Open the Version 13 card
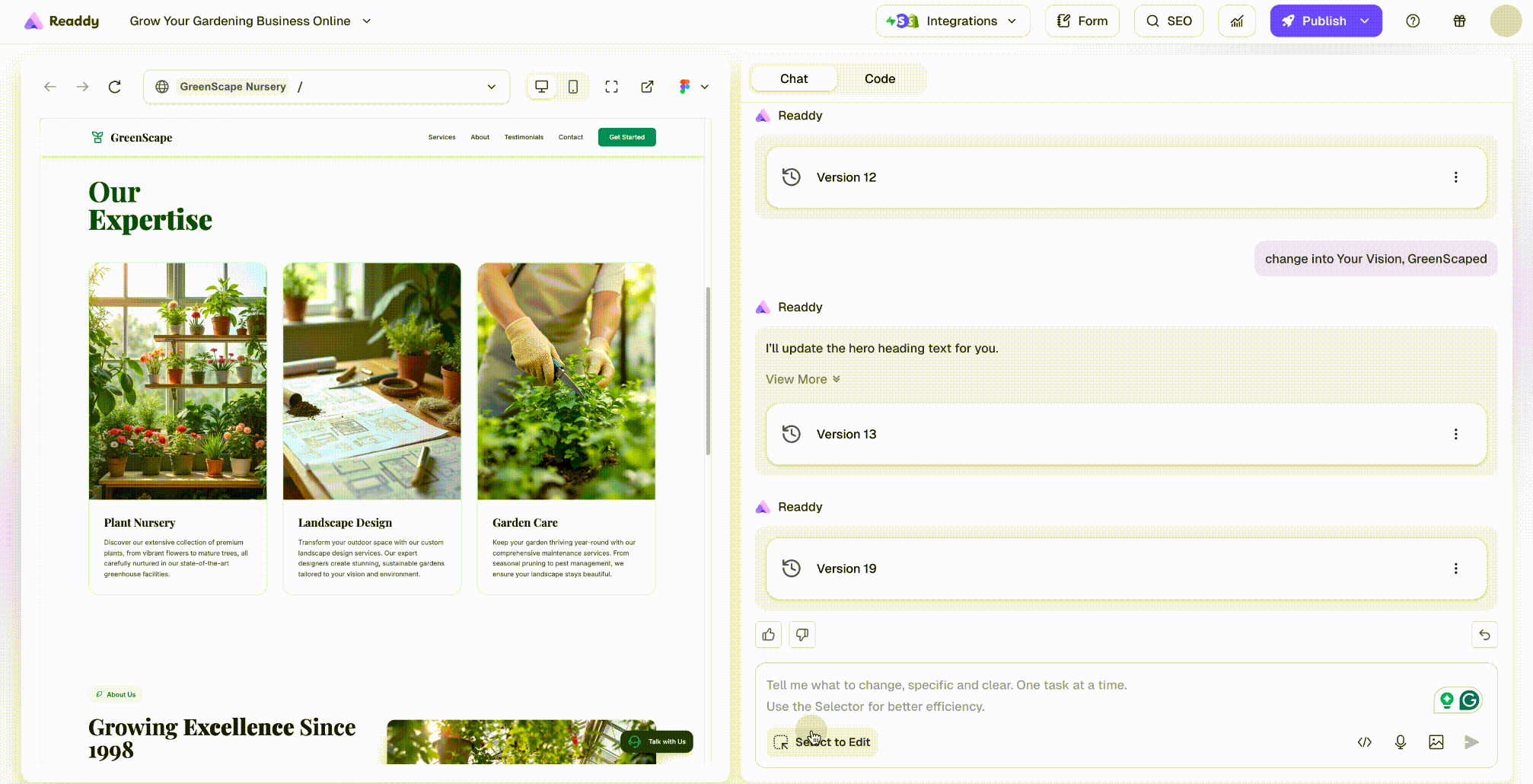 [1126, 434]
